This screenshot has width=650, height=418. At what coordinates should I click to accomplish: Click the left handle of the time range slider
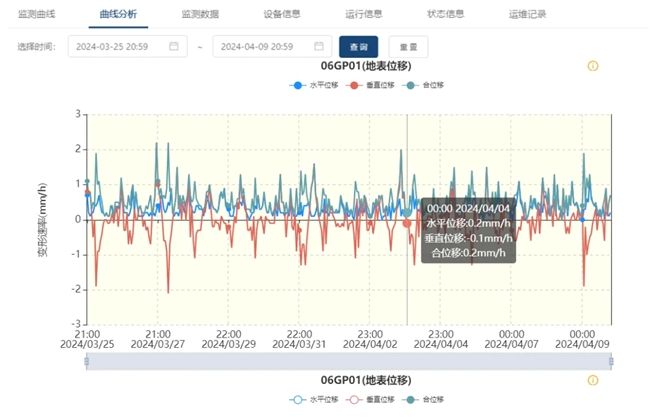point(87,361)
